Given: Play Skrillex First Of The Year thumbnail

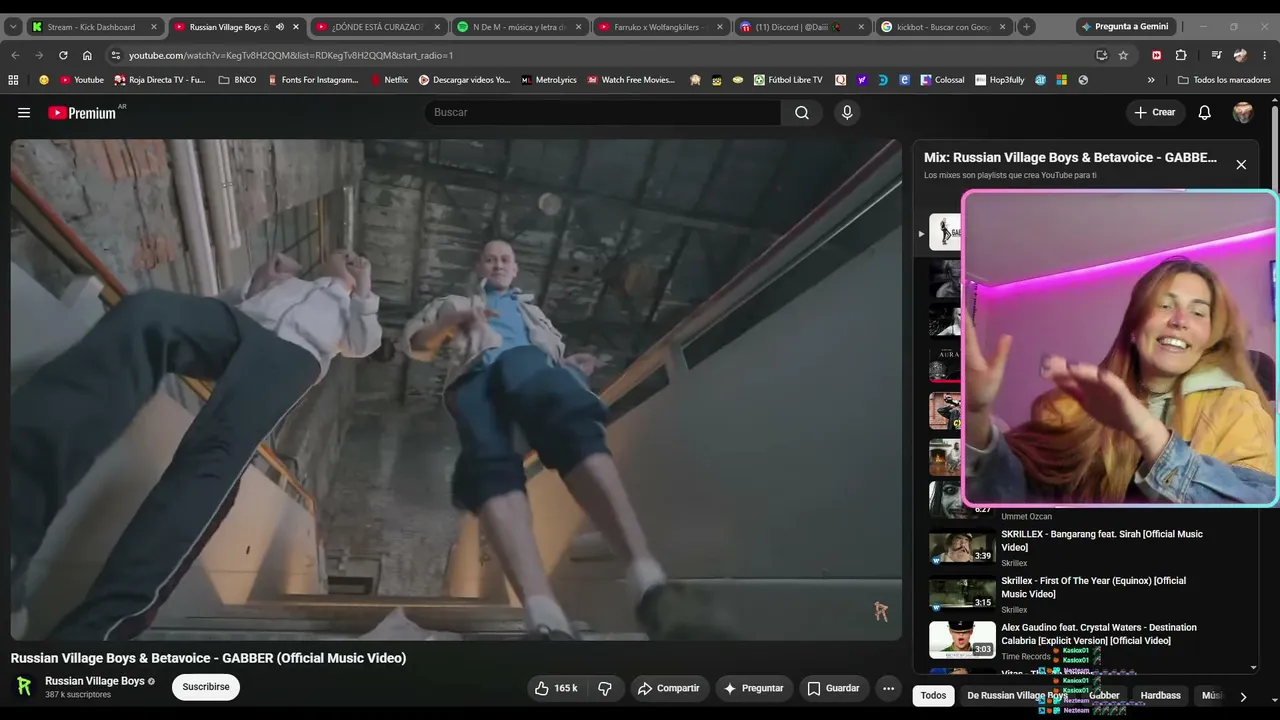Looking at the screenshot, I should click(962, 593).
